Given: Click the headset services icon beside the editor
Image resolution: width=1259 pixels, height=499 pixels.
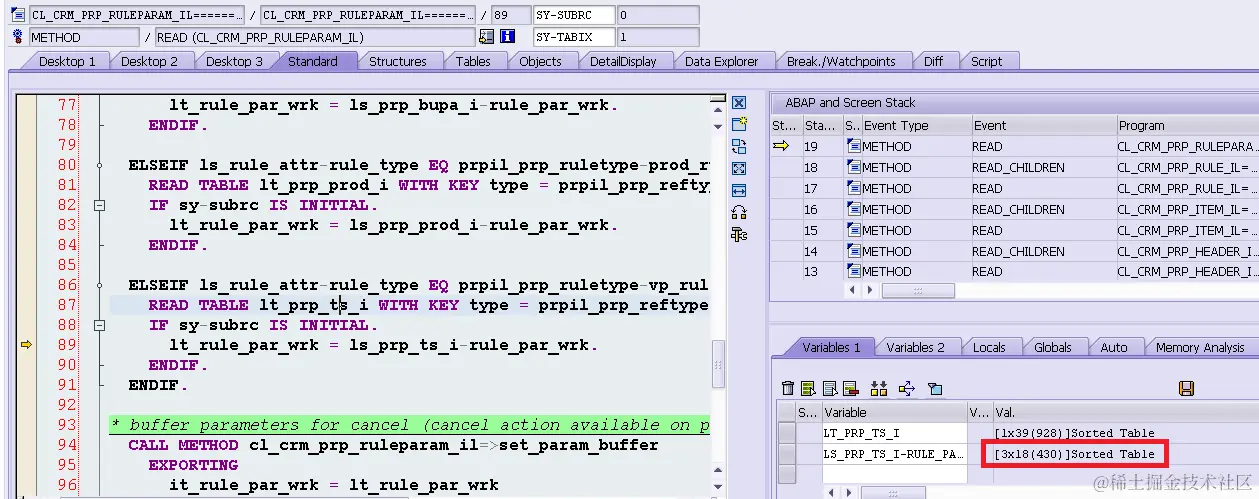Looking at the screenshot, I should [739, 212].
